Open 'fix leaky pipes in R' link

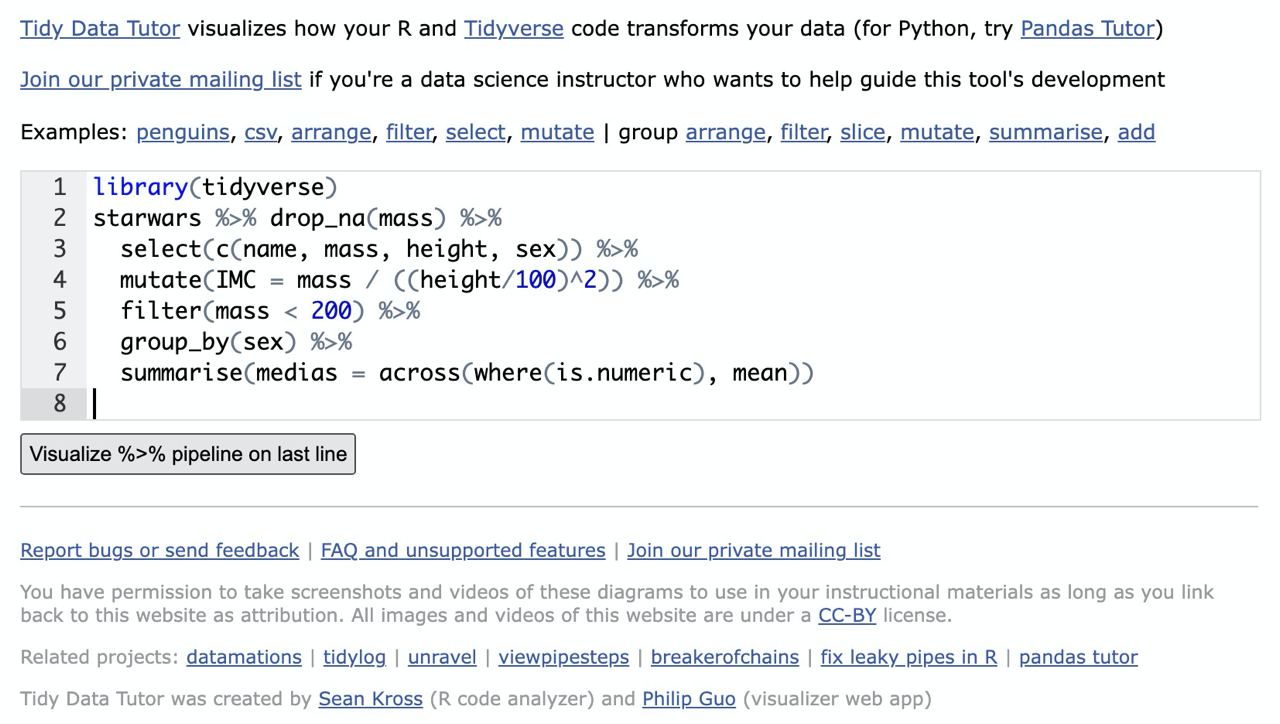(909, 657)
